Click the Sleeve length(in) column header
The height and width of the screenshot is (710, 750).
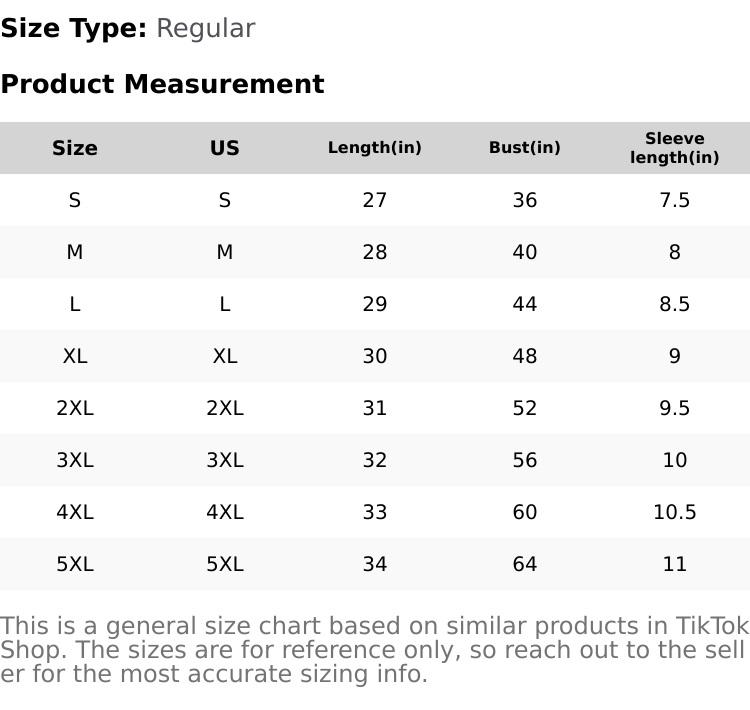(675, 148)
